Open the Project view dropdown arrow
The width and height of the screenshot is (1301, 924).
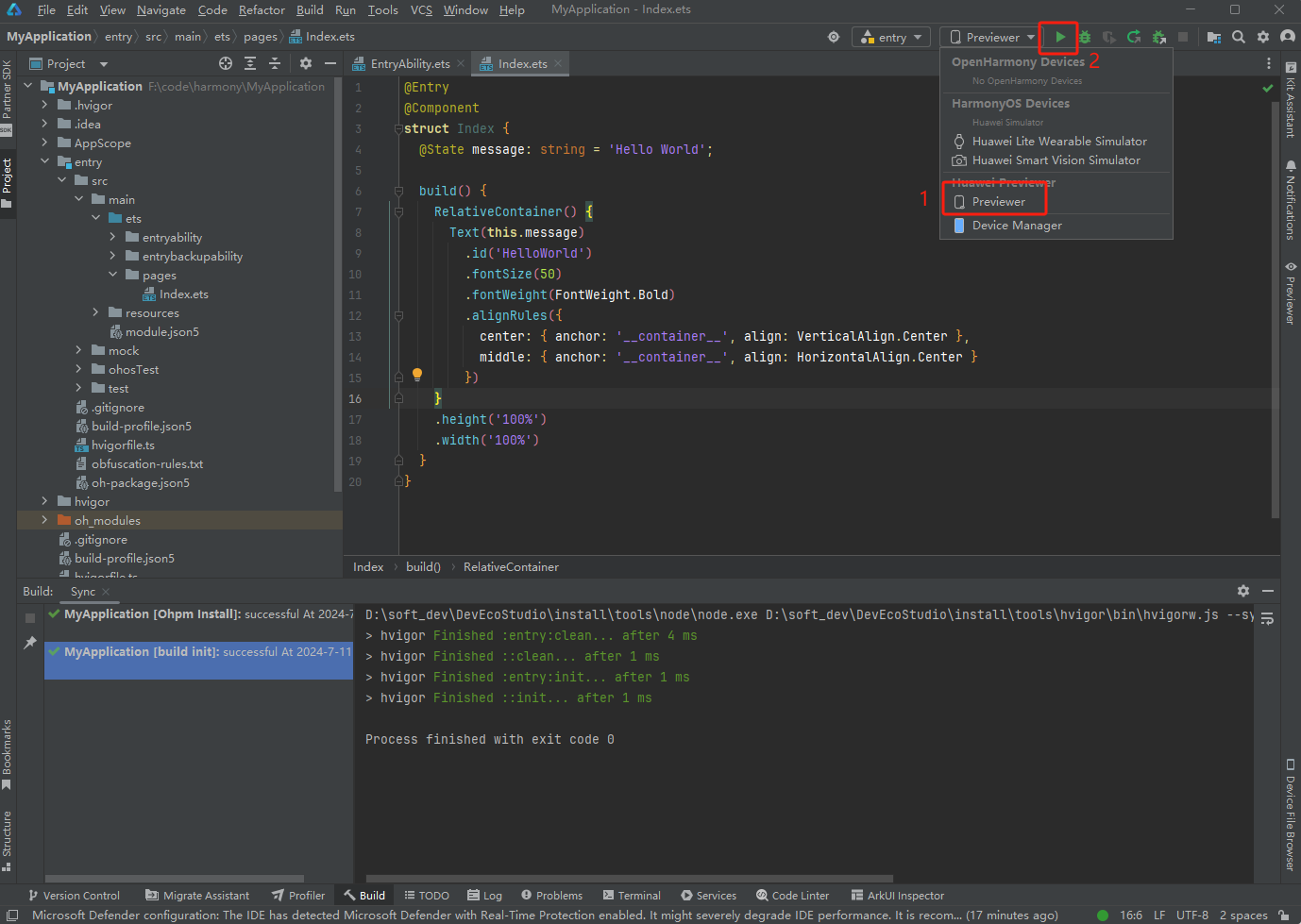[x=104, y=64]
